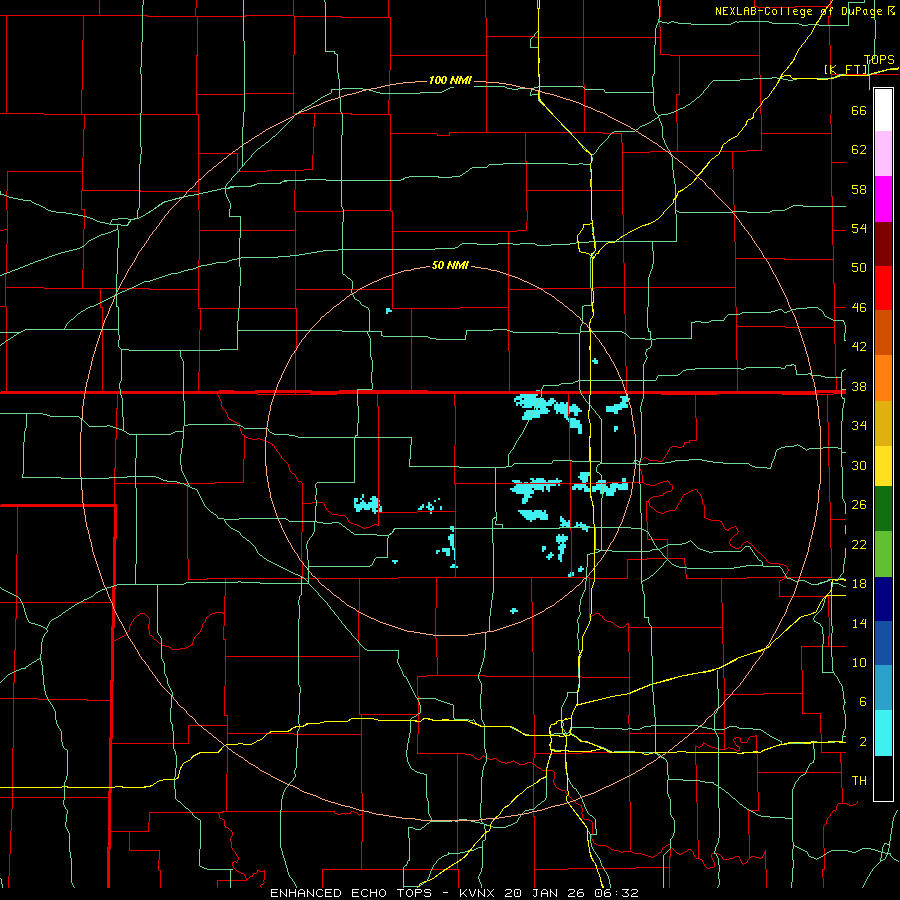Select the dark red legend swatch
Image resolution: width=900 pixels, height=900 pixels.
click(883, 244)
